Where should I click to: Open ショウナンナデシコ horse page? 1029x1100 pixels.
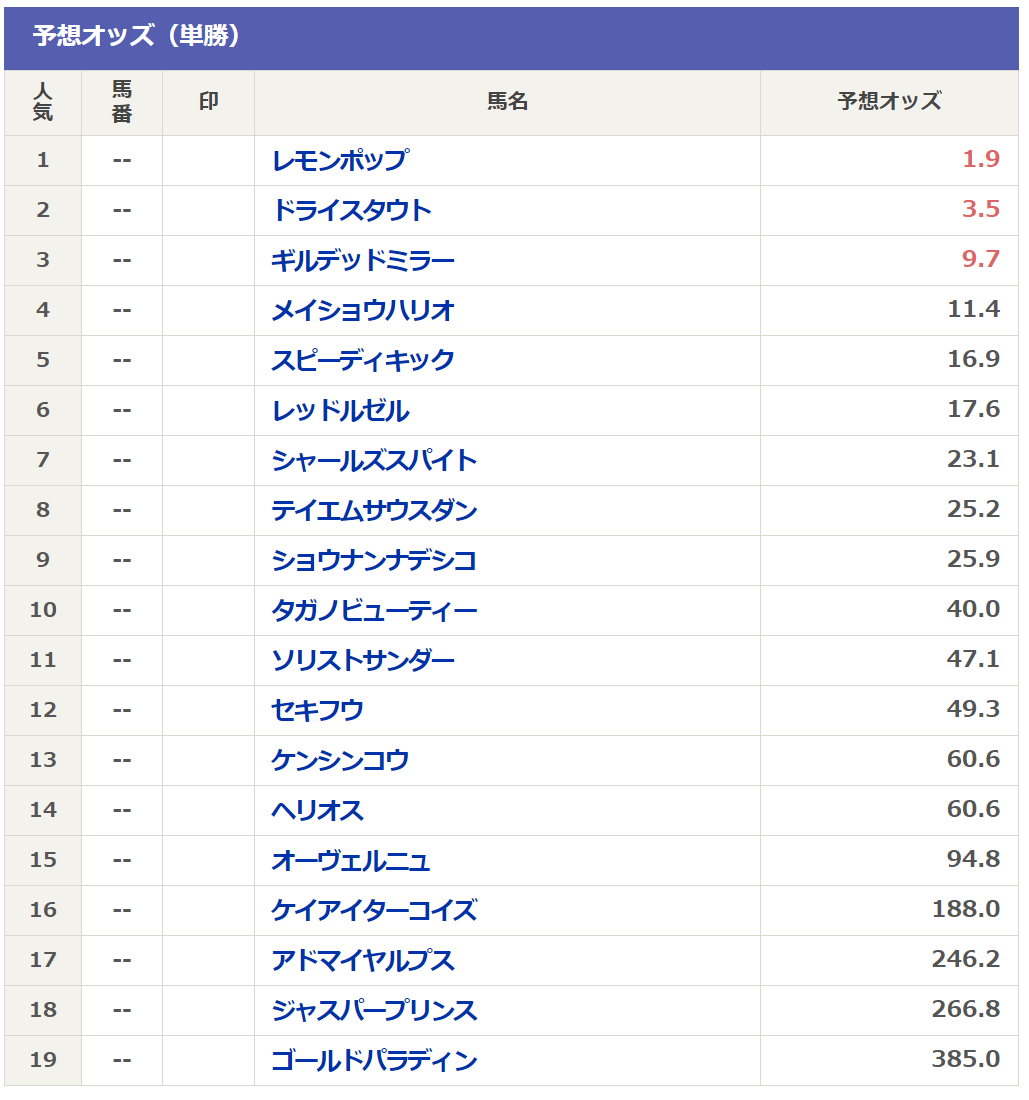[x=374, y=561]
